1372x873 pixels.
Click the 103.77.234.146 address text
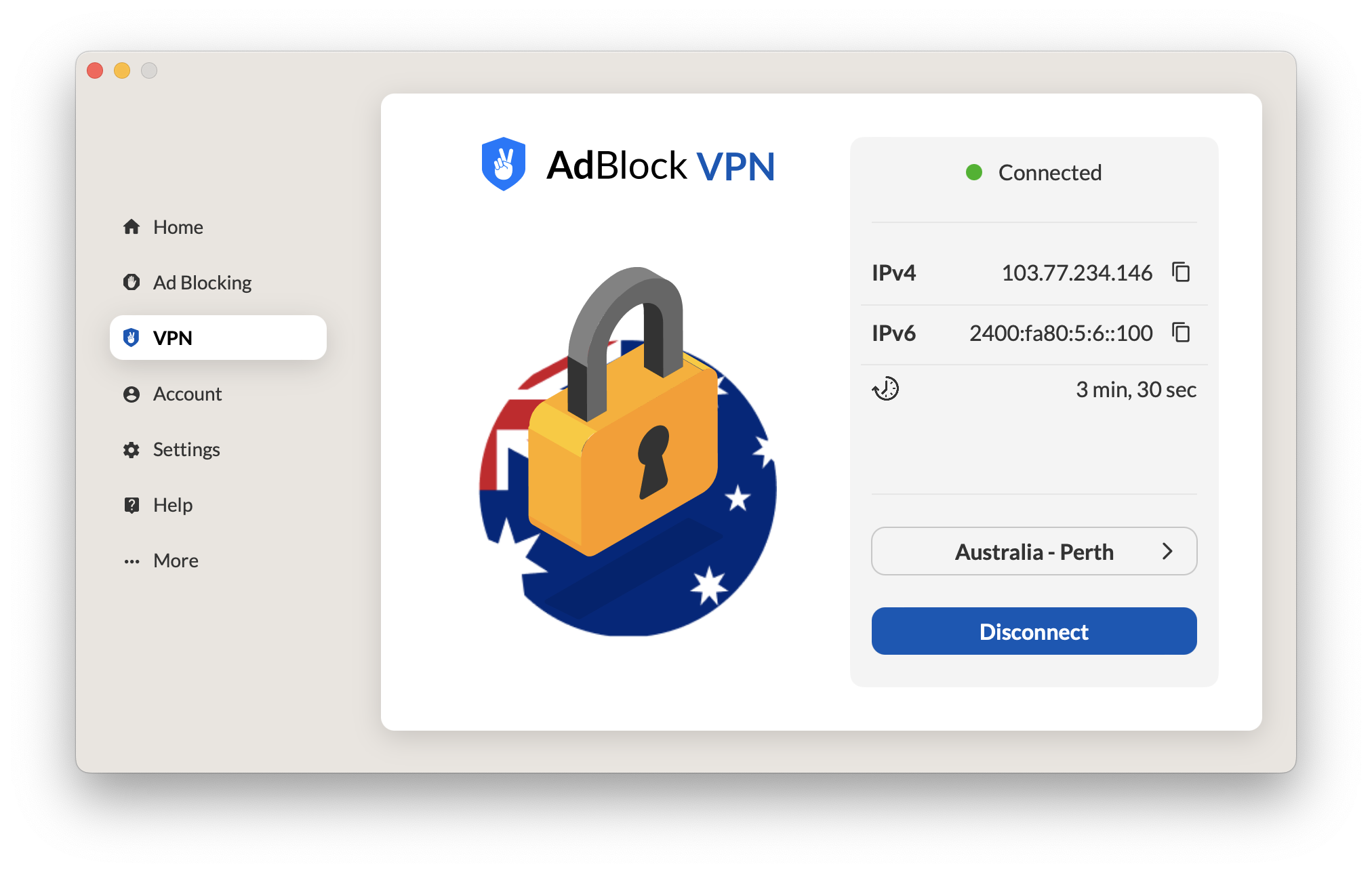click(x=1076, y=273)
